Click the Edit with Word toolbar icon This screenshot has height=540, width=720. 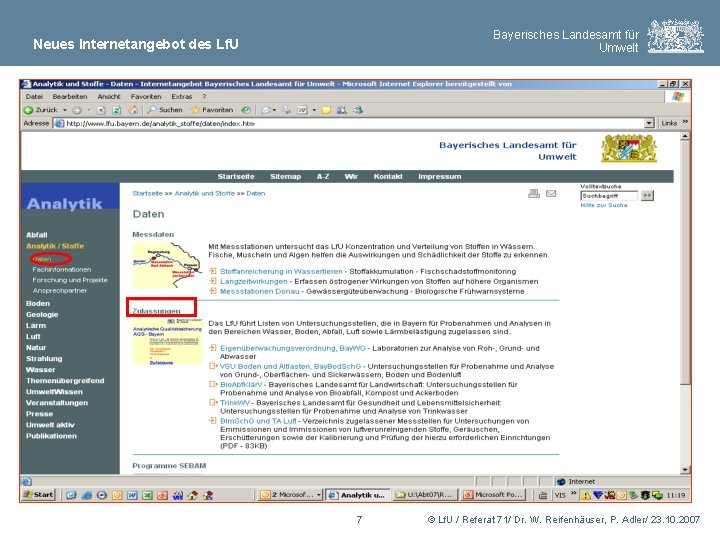(303, 110)
